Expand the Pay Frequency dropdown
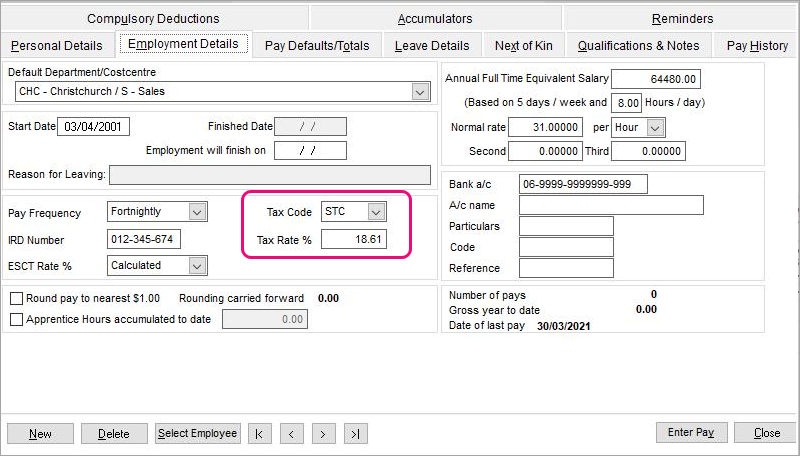 pyautogui.click(x=197, y=212)
